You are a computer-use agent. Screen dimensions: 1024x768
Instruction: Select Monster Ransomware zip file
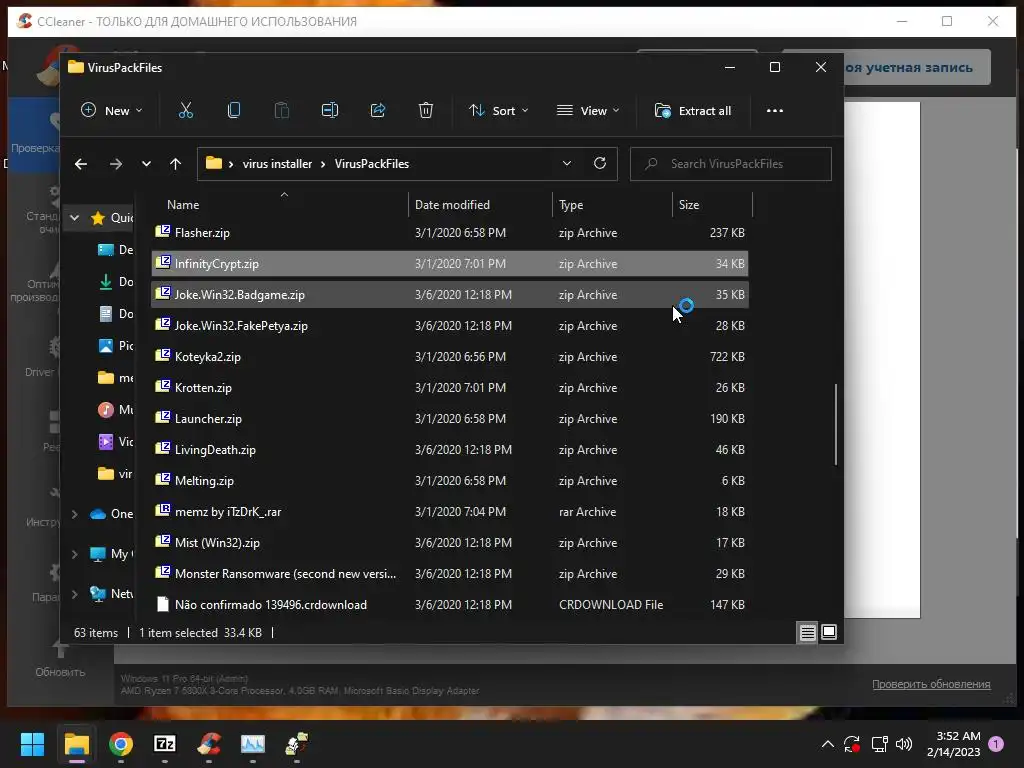(449, 574)
